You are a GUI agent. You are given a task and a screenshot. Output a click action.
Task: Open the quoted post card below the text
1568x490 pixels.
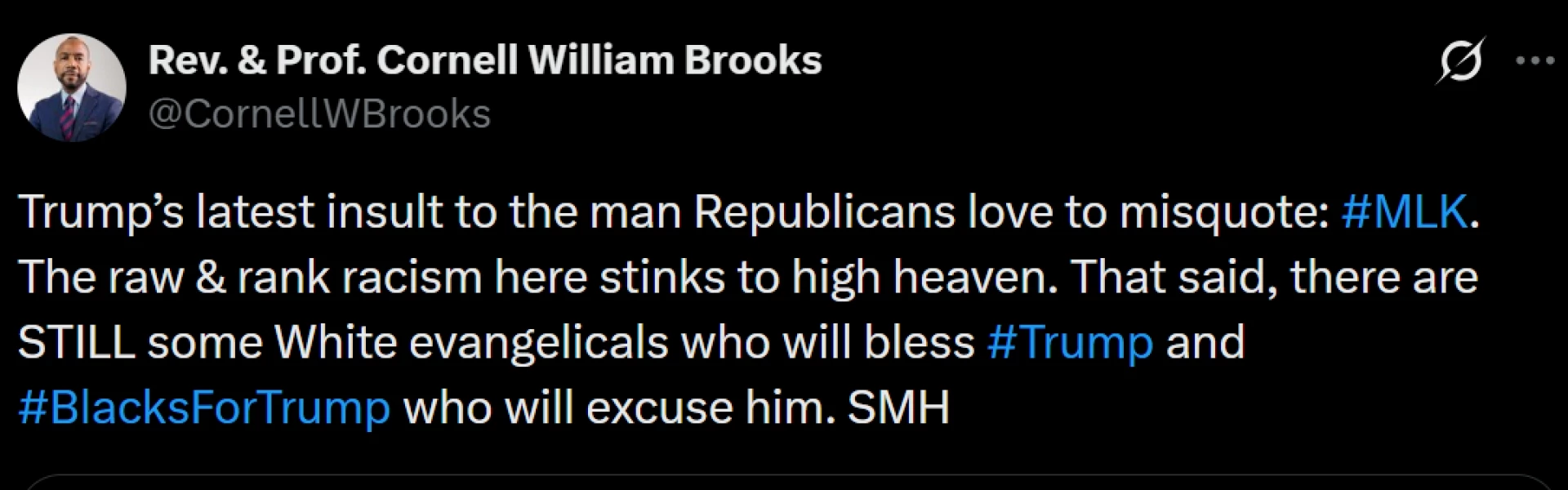pos(784,482)
